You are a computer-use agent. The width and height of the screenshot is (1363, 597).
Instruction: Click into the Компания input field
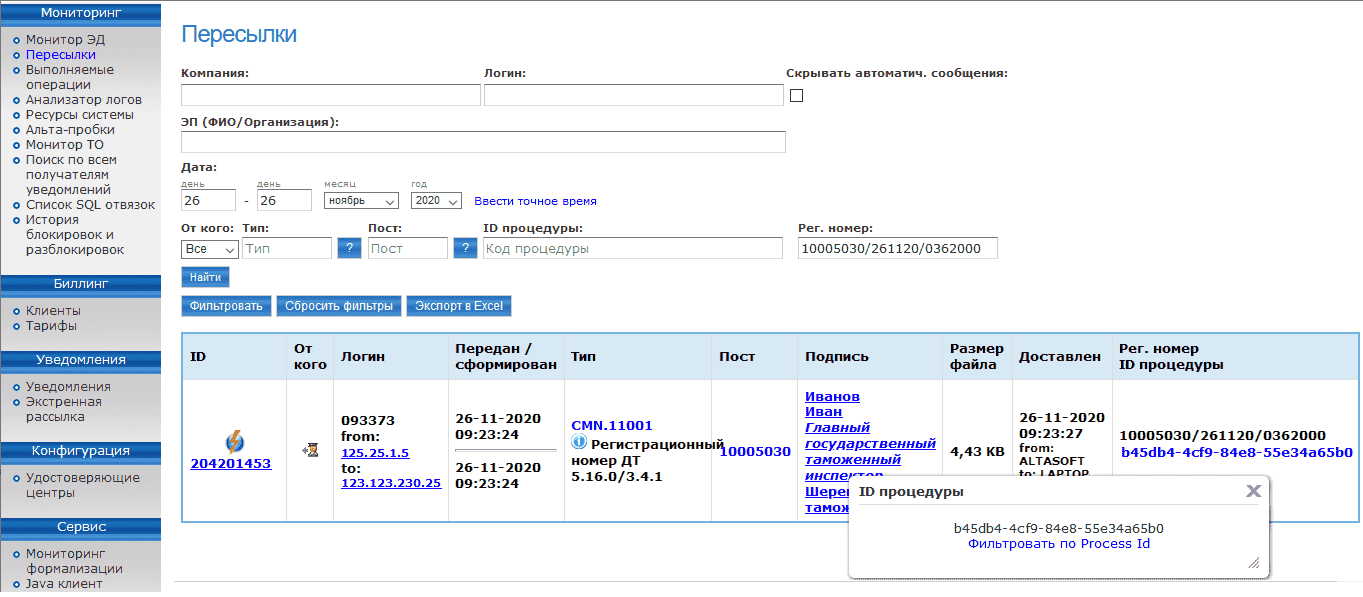tap(331, 95)
